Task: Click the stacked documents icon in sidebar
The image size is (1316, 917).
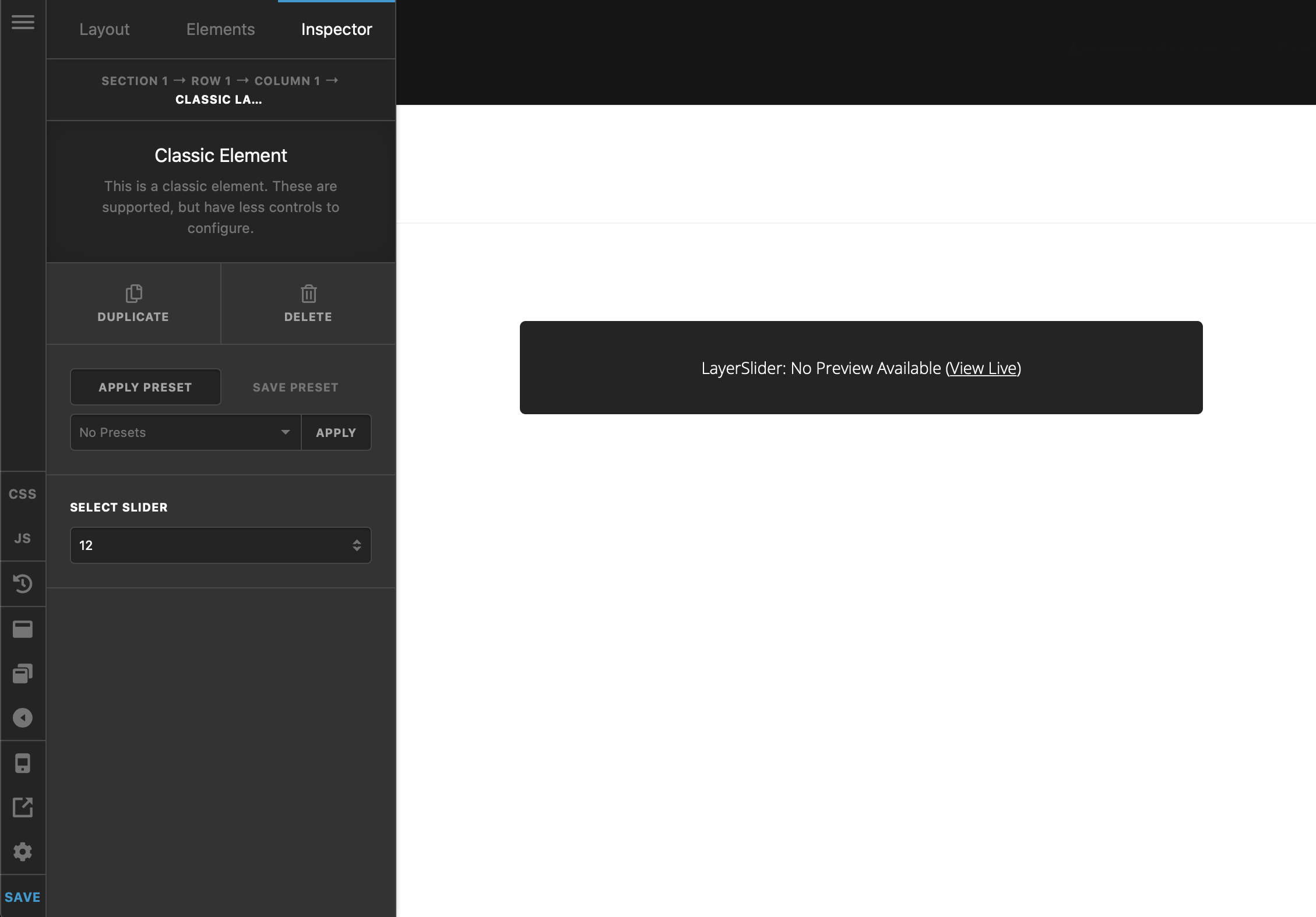Action: point(23,673)
